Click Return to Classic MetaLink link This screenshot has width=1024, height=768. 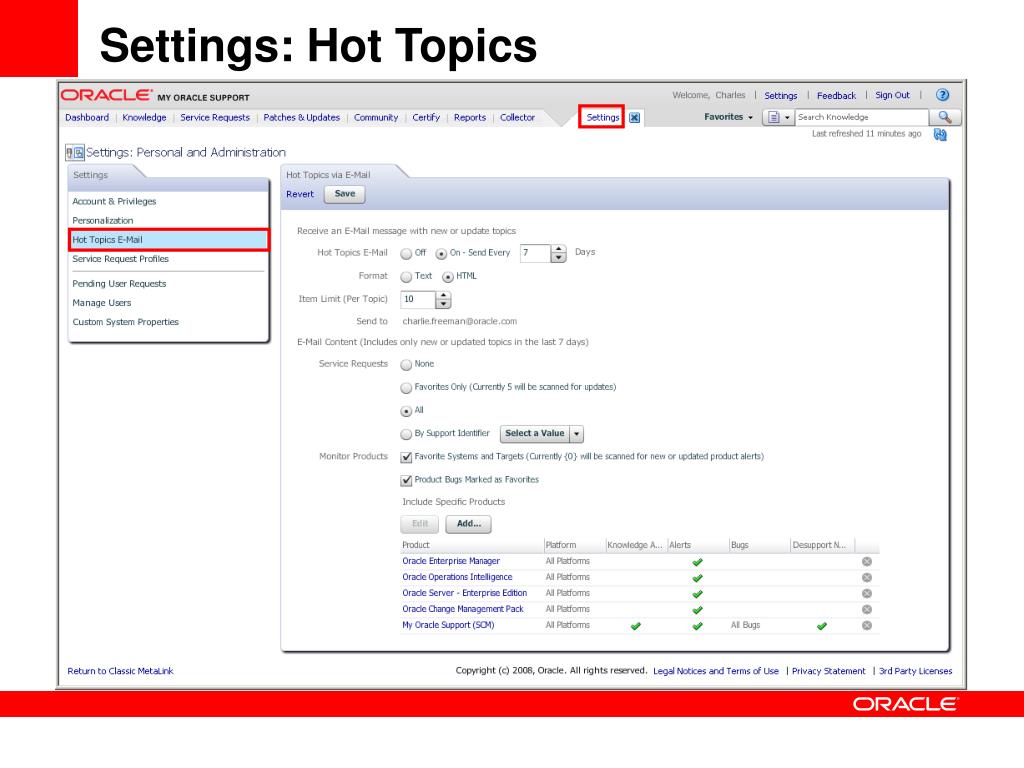[x=120, y=671]
